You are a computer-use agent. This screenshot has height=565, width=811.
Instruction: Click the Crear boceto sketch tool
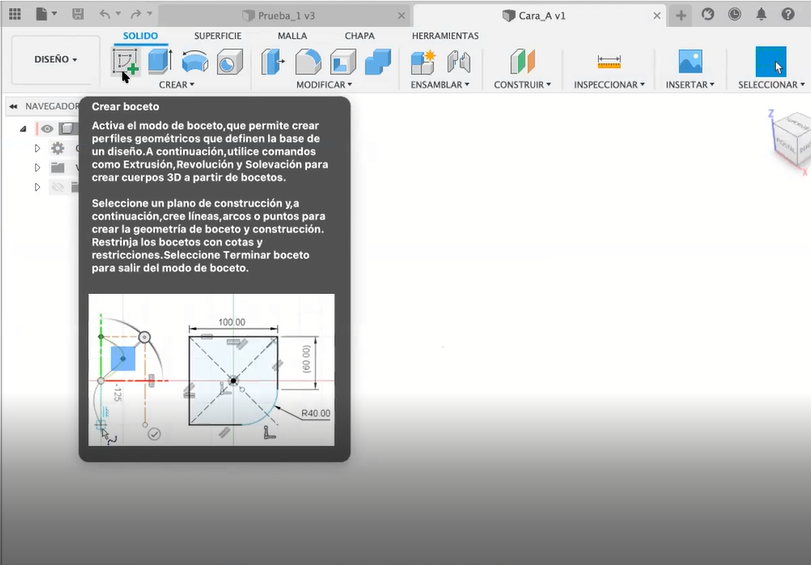(x=126, y=62)
